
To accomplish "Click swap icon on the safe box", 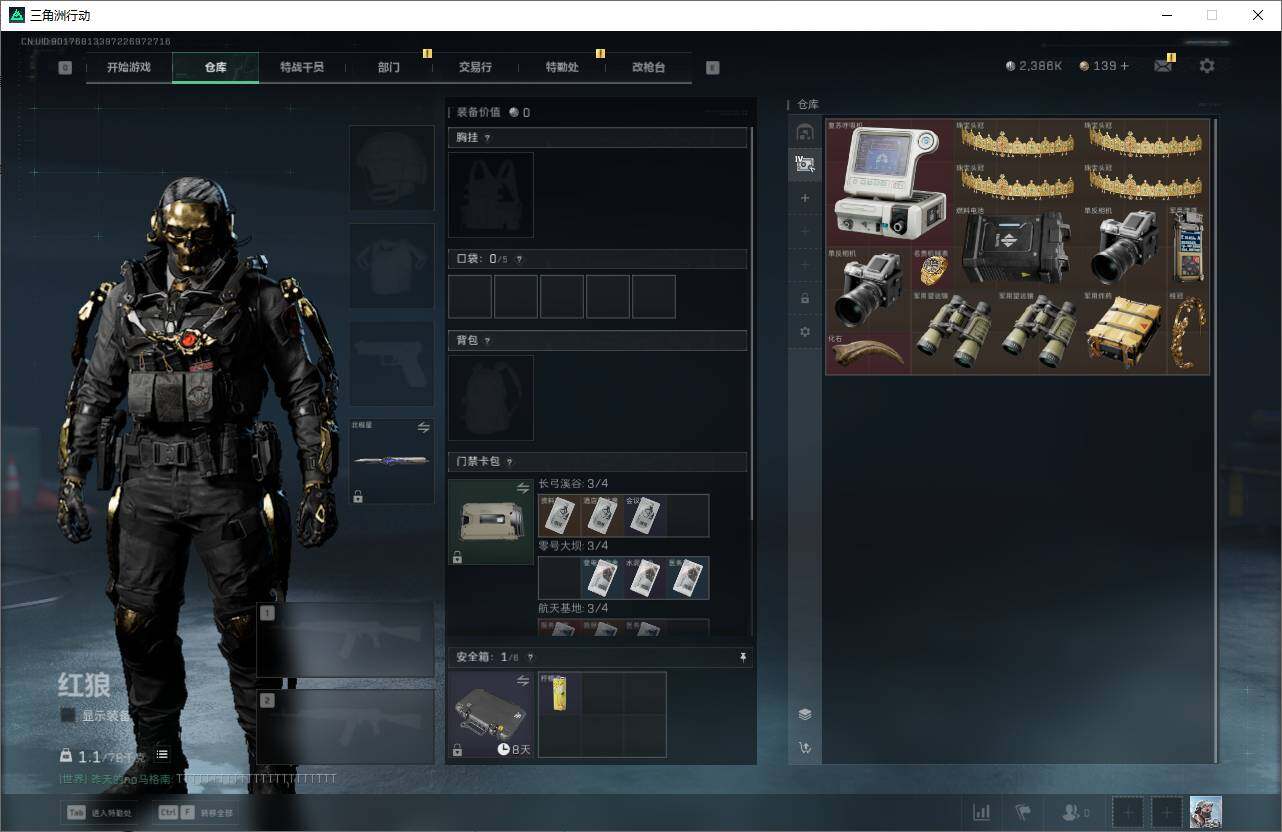I will pos(523,681).
